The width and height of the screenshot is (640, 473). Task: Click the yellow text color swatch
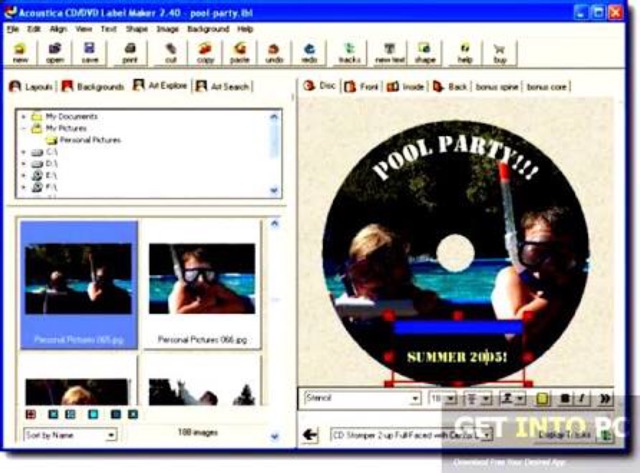[544, 398]
